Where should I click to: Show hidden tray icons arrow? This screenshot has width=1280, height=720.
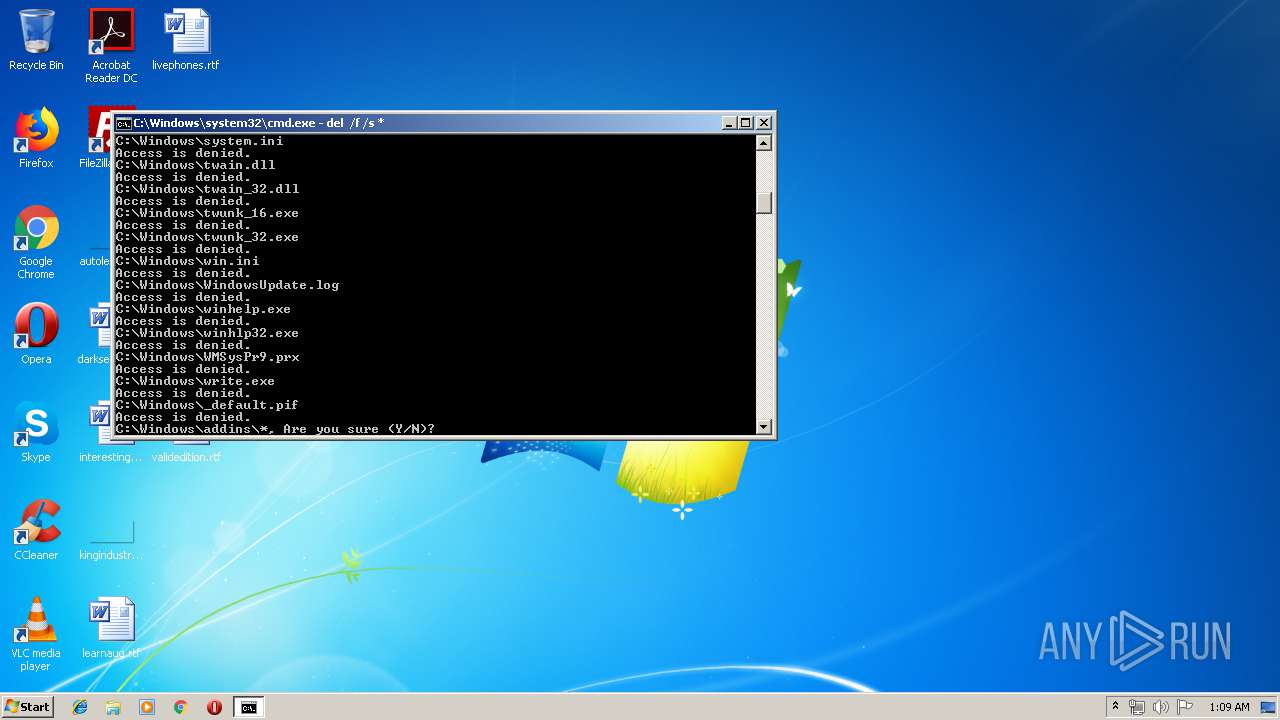[1115, 707]
